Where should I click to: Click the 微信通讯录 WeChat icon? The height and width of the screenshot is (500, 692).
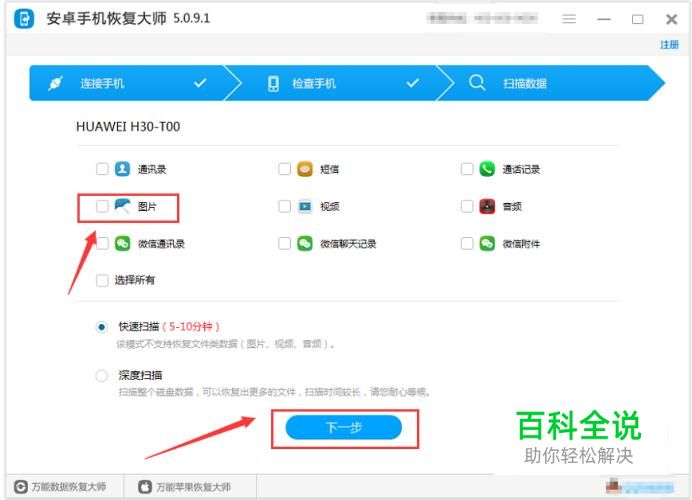[122, 243]
